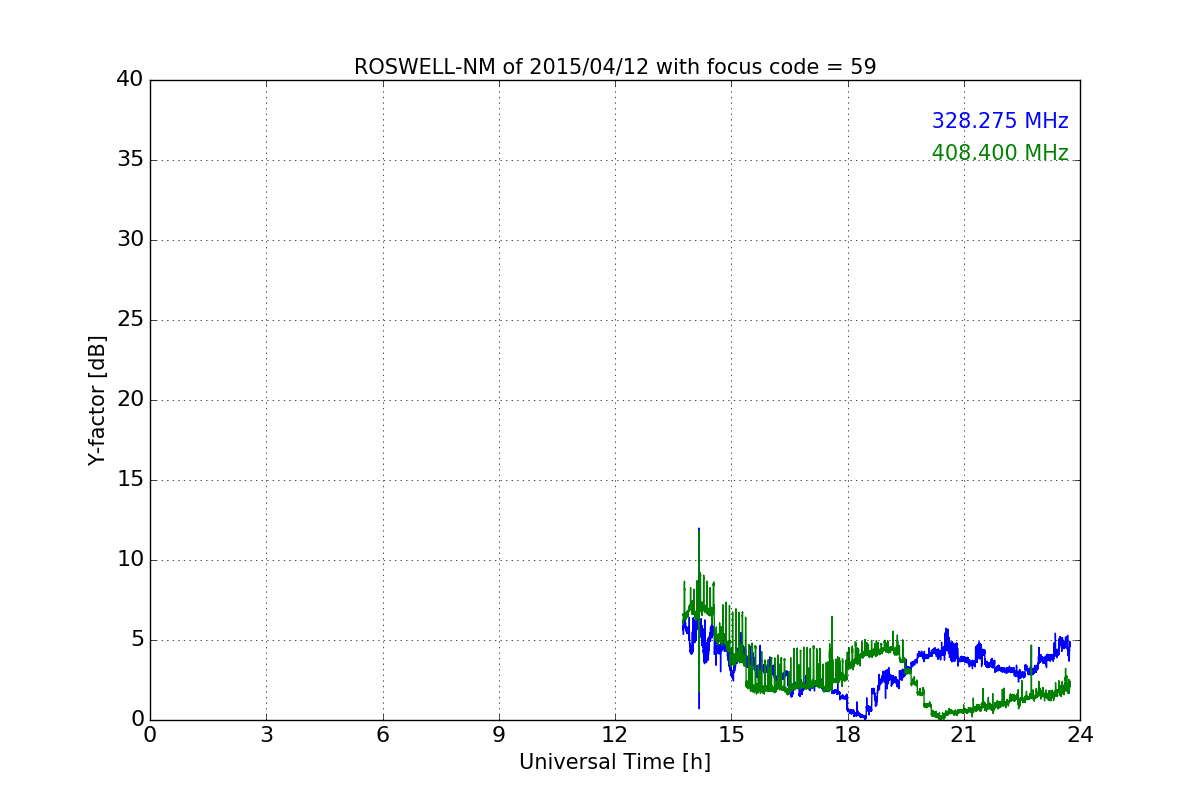Click the x-axis tick label '18'

(848, 735)
